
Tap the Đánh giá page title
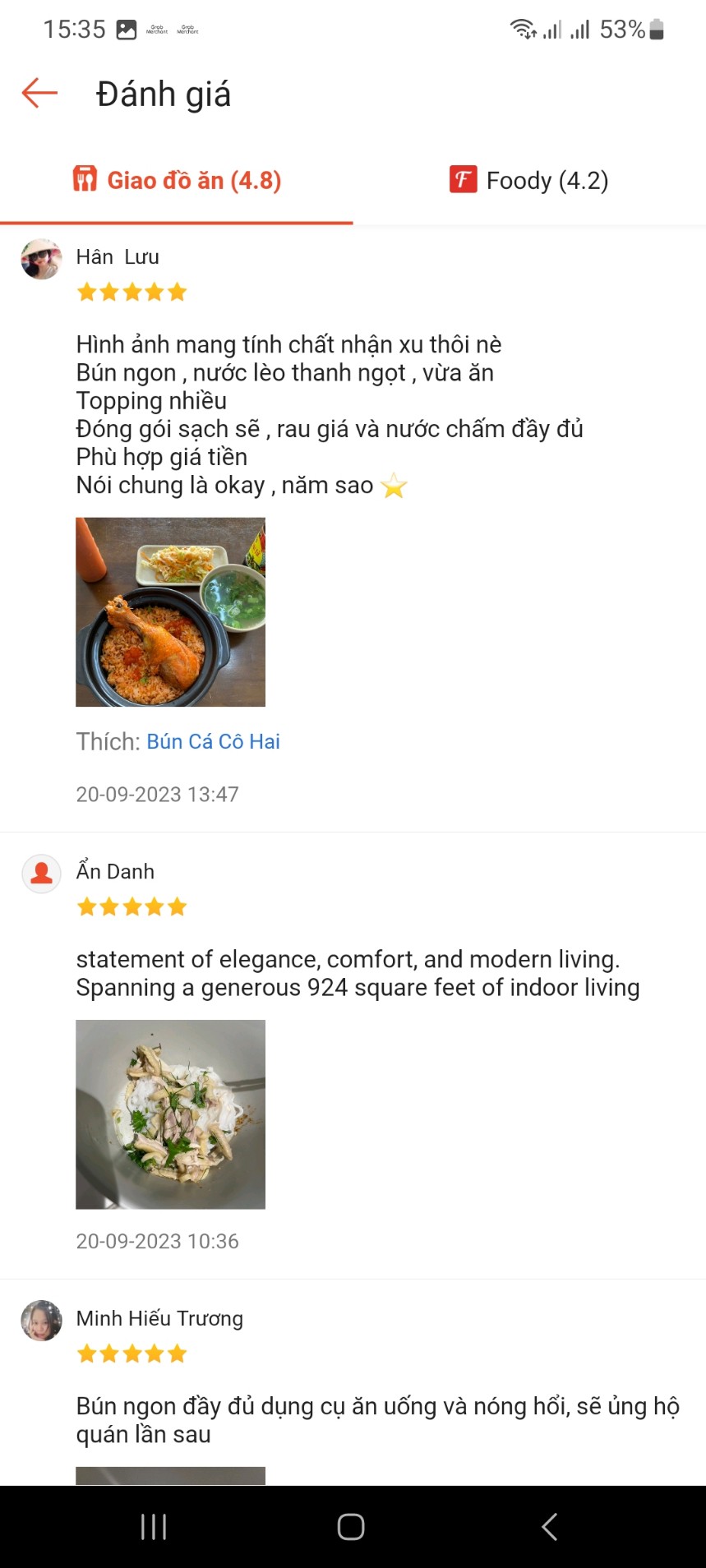pos(164,95)
